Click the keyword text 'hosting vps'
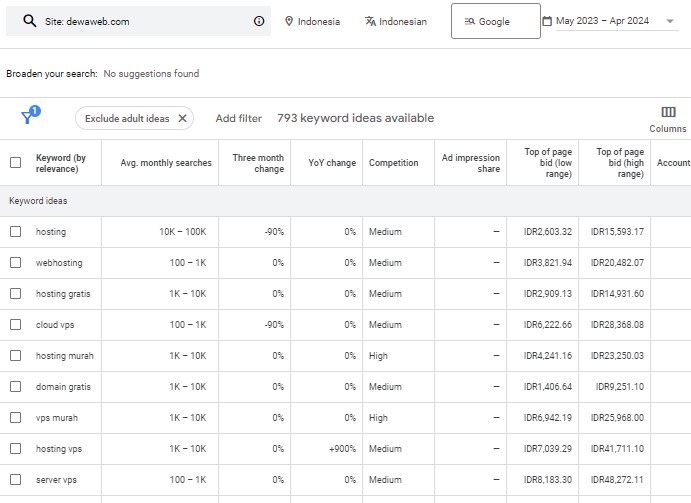This screenshot has height=503, width=691. coord(59,449)
